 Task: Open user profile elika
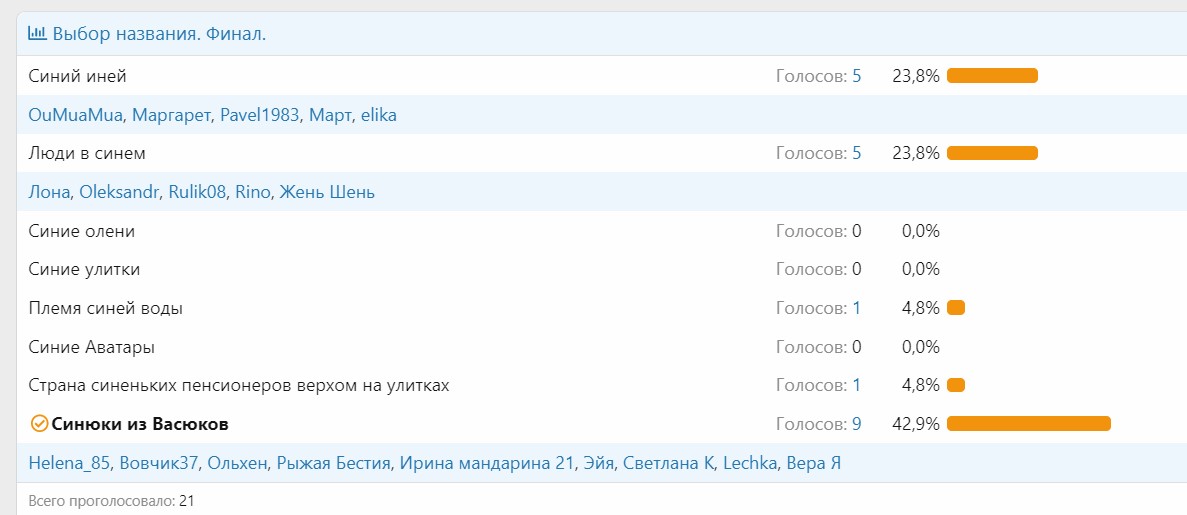coord(378,115)
